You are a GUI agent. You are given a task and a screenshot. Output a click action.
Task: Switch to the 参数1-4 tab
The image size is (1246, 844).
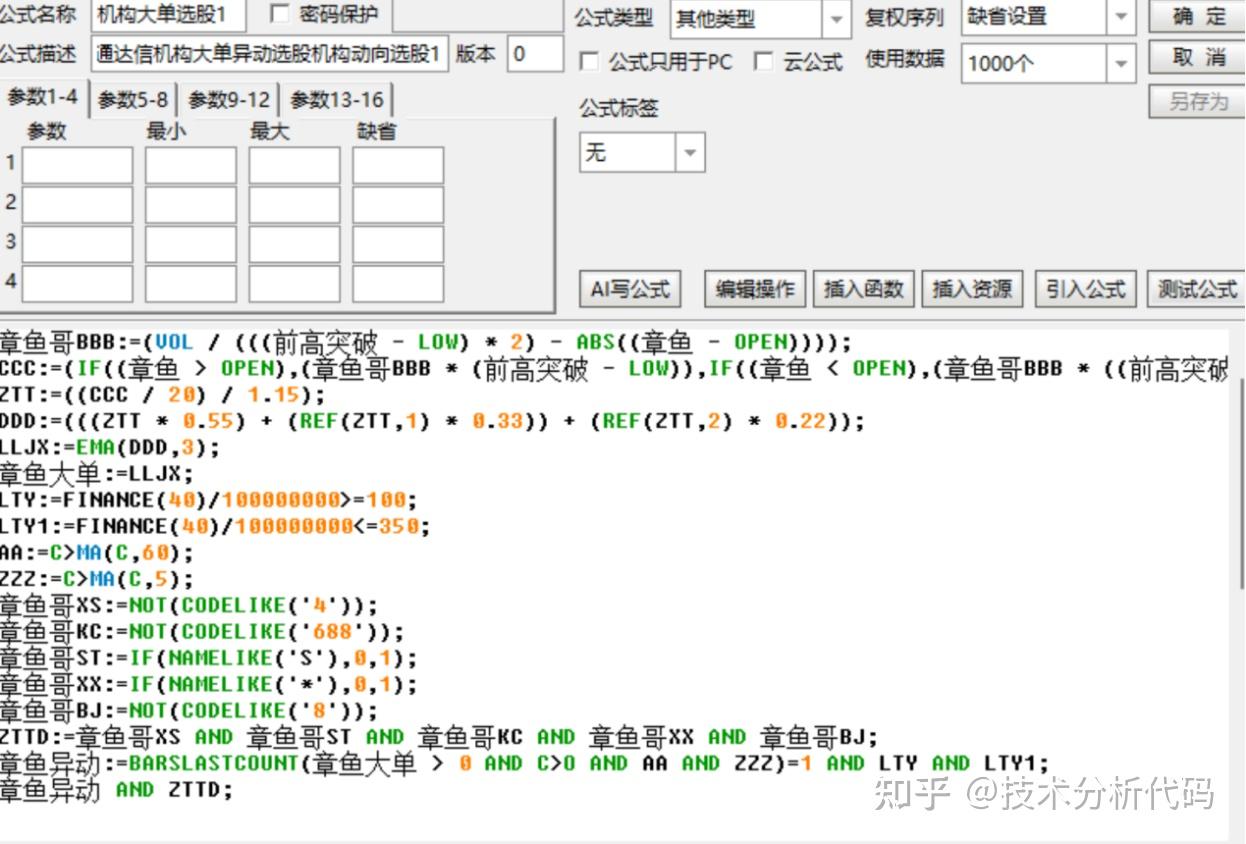[x=43, y=98]
